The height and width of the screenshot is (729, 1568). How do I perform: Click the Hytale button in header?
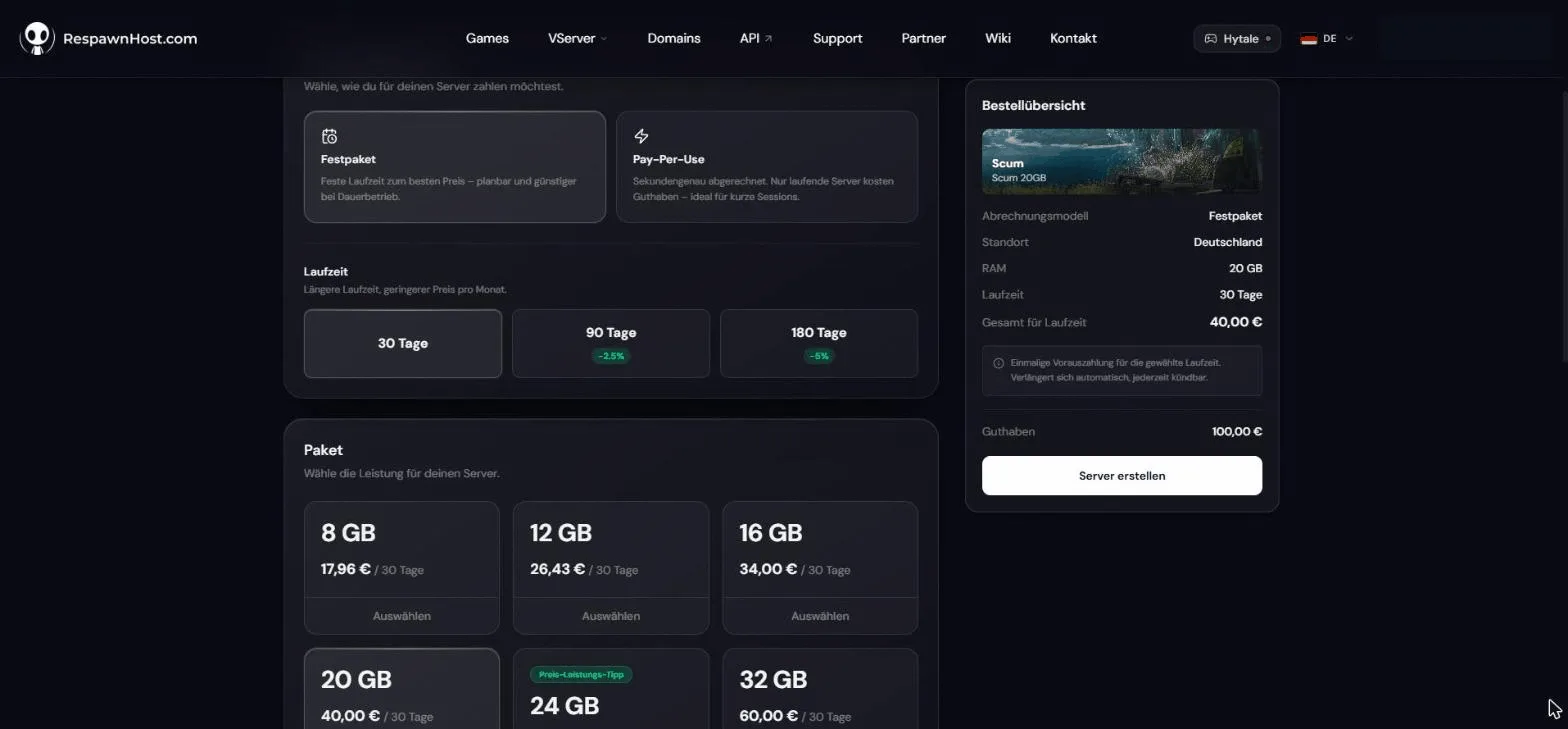tap(1237, 39)
